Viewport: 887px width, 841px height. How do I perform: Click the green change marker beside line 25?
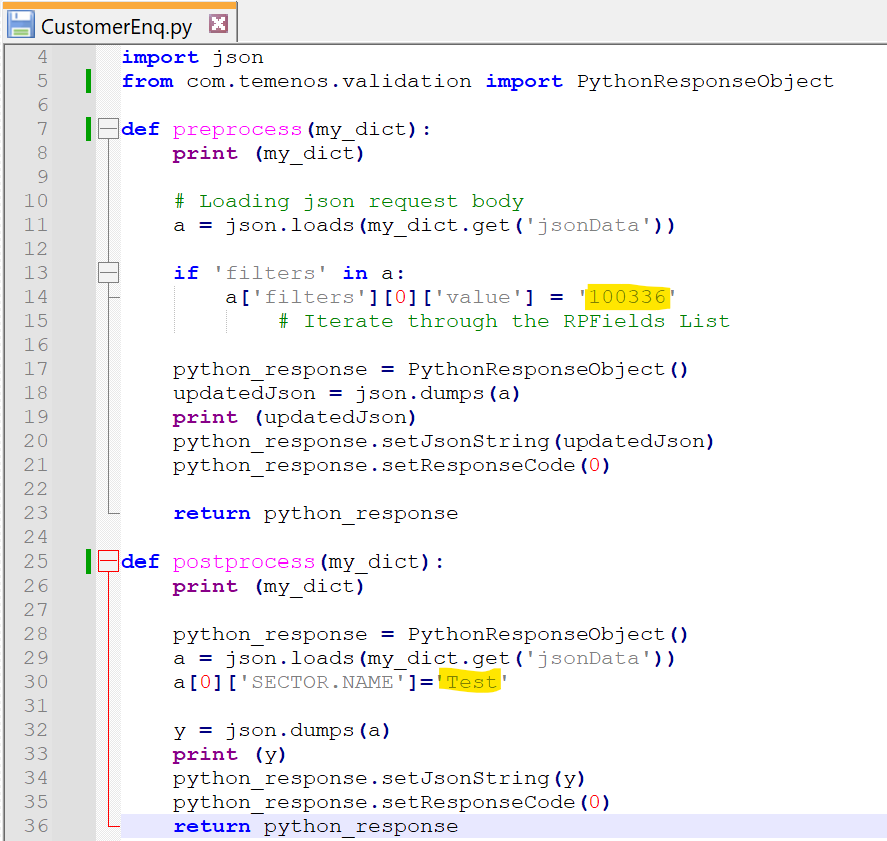point(89,562)
